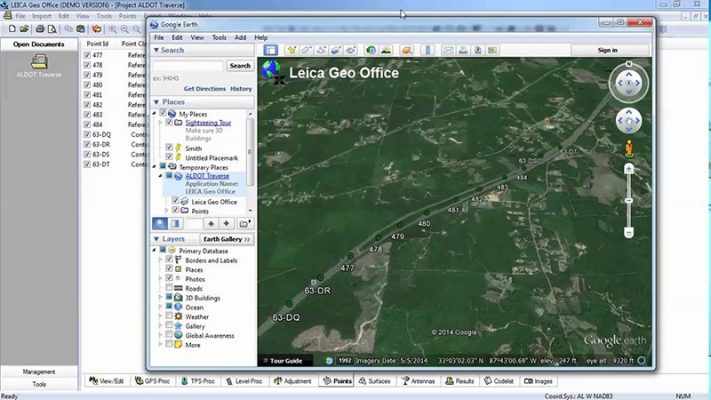Open the ALDOT Traverse project icon
Screen dimensions: 711x400
(39, 62)
